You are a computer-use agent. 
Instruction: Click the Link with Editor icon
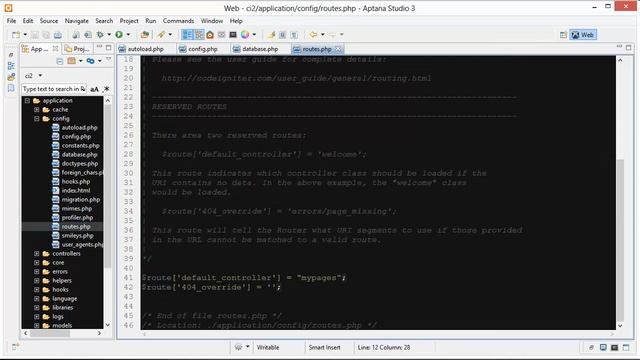(90, 61)
